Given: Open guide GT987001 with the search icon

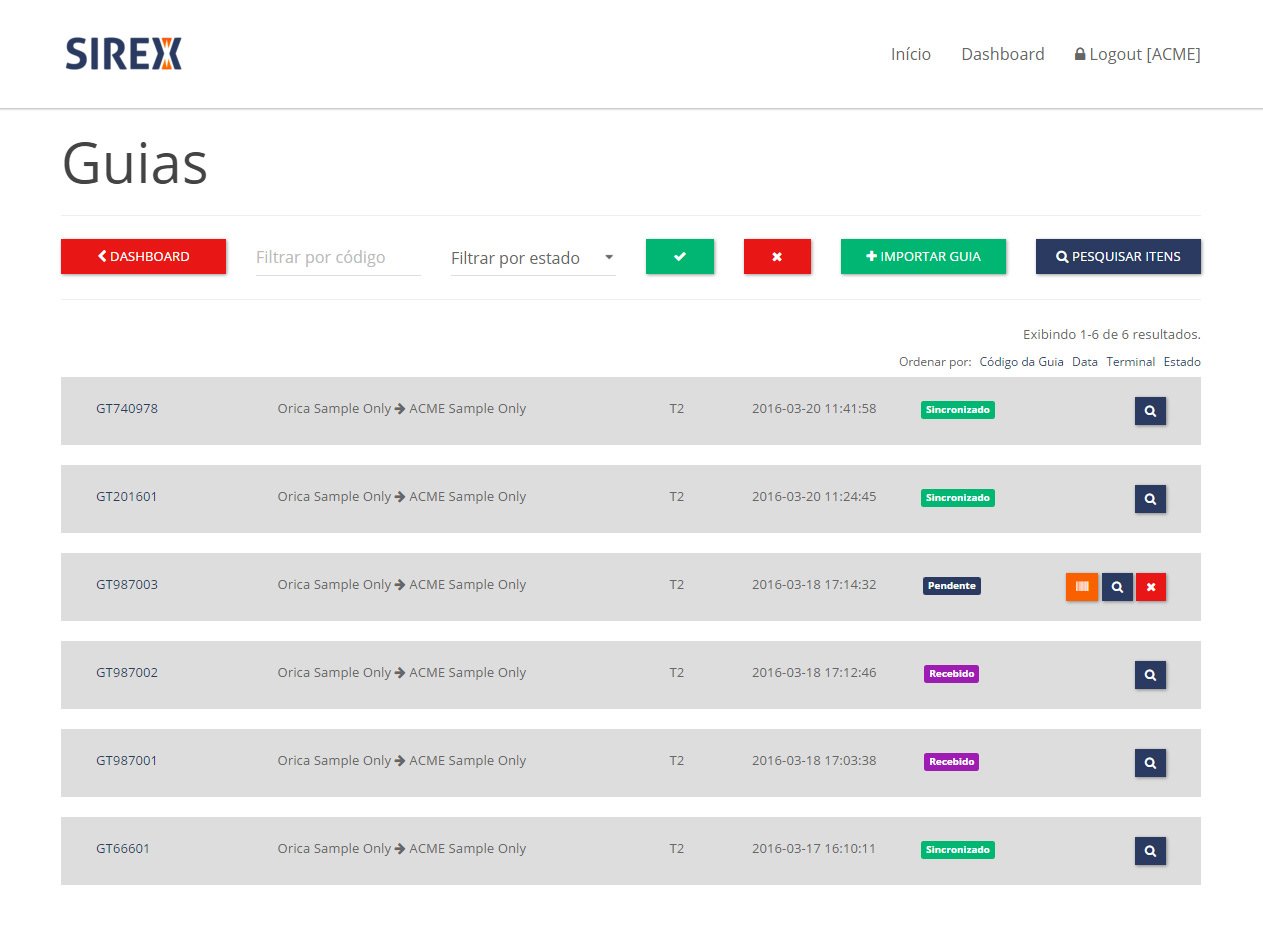Looking at the screenshot, I should click(1150, 763).
